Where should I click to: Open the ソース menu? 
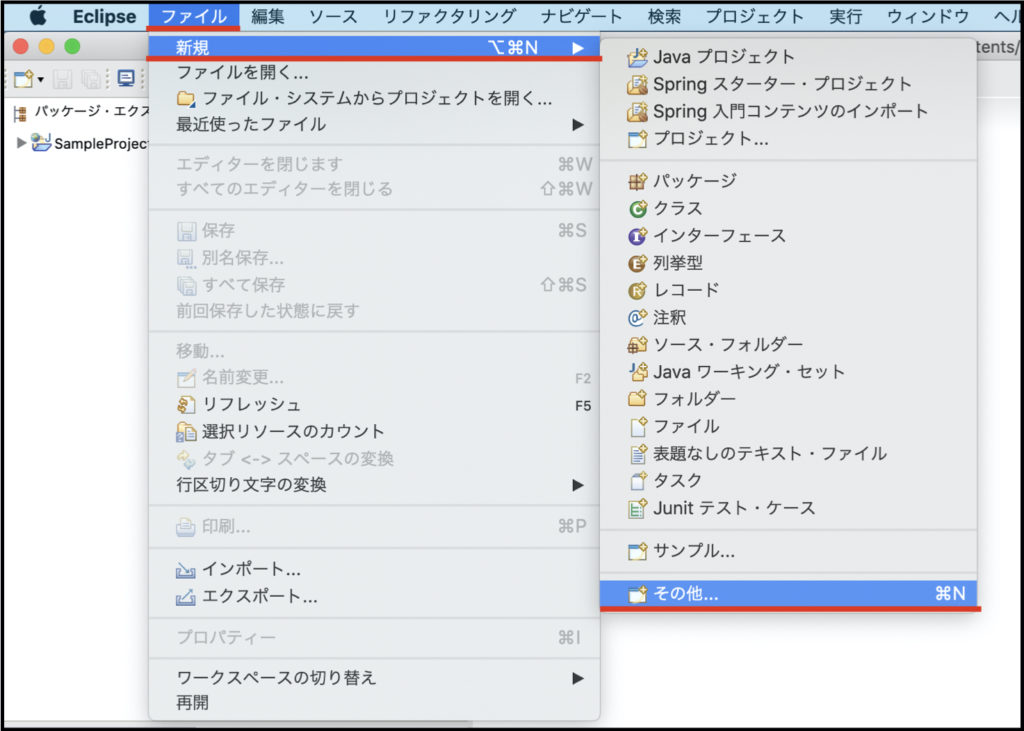click(x=333, y=16)
